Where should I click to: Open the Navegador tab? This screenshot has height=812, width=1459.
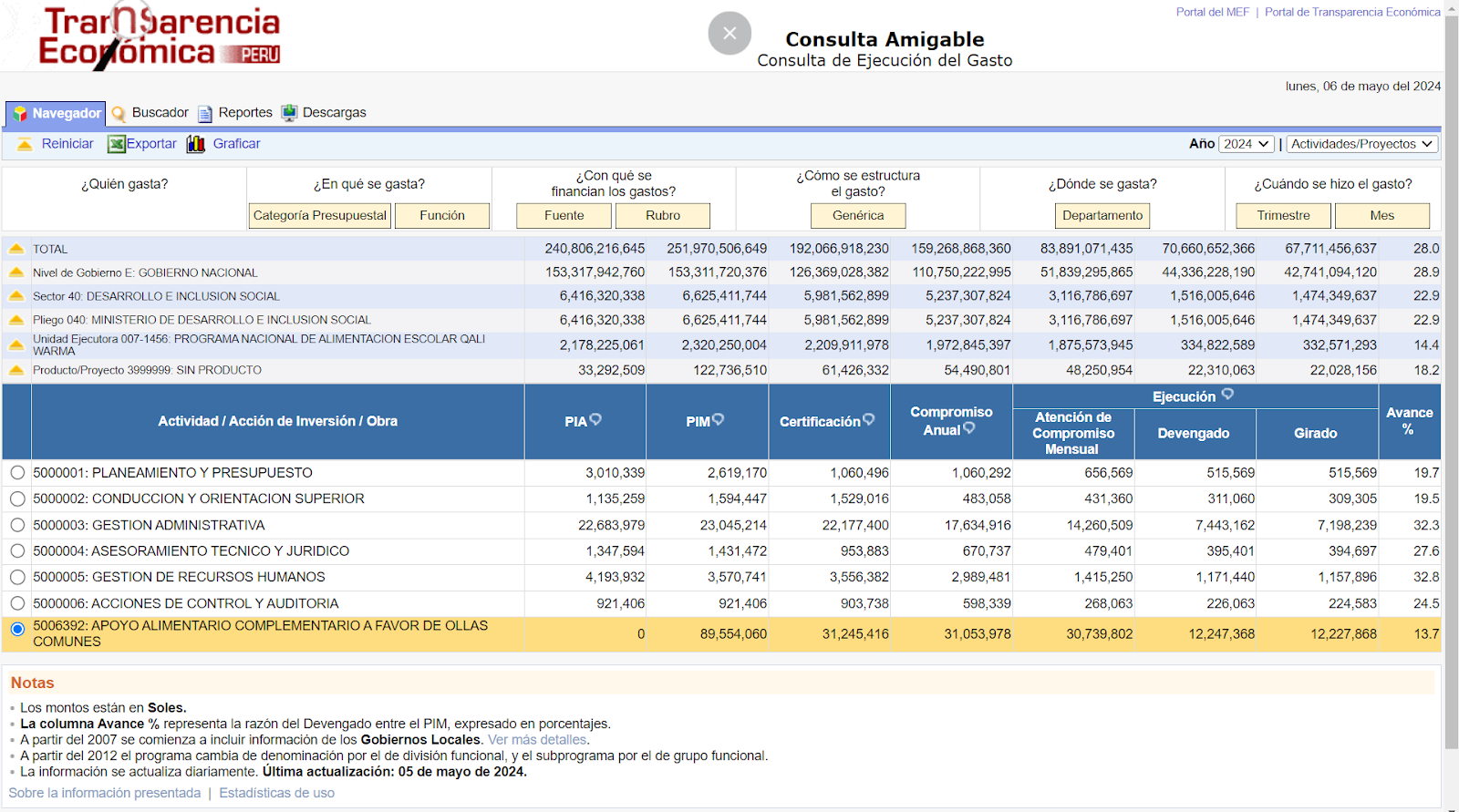coord(56,114)
